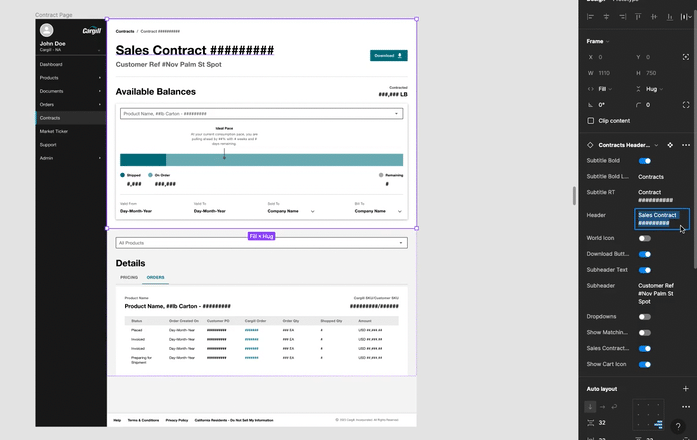The height and width of the screenshot is (440, 697).
Task: Click the vertical gap spacing icon
Action: [590, 423]
